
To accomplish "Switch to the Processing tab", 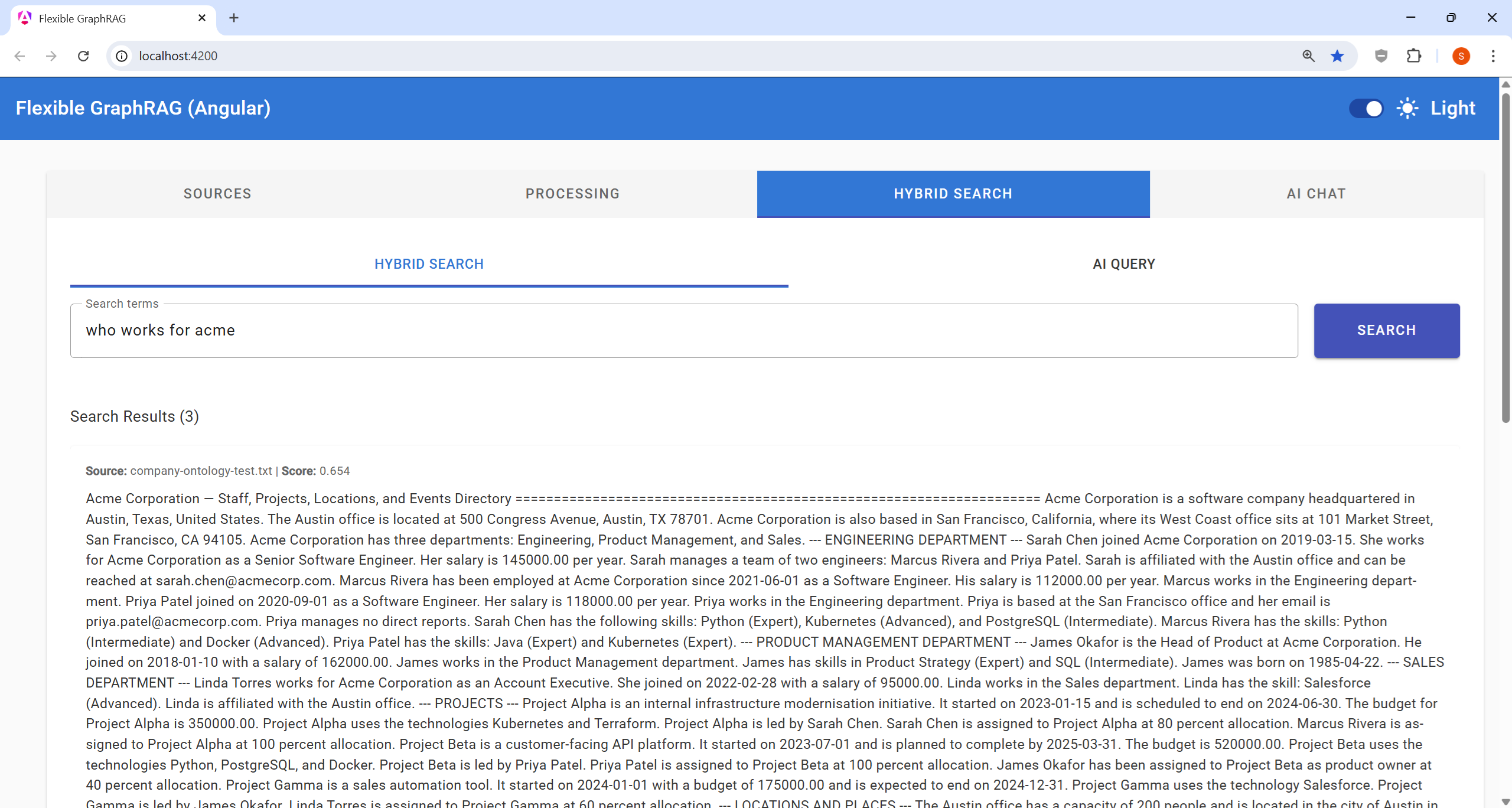I will 572,194.
